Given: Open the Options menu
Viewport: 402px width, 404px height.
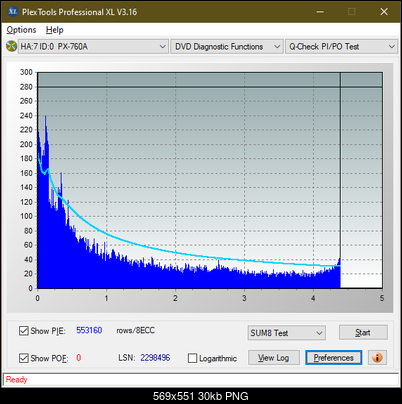Looking at the screenshot, I should coord(21,30).
